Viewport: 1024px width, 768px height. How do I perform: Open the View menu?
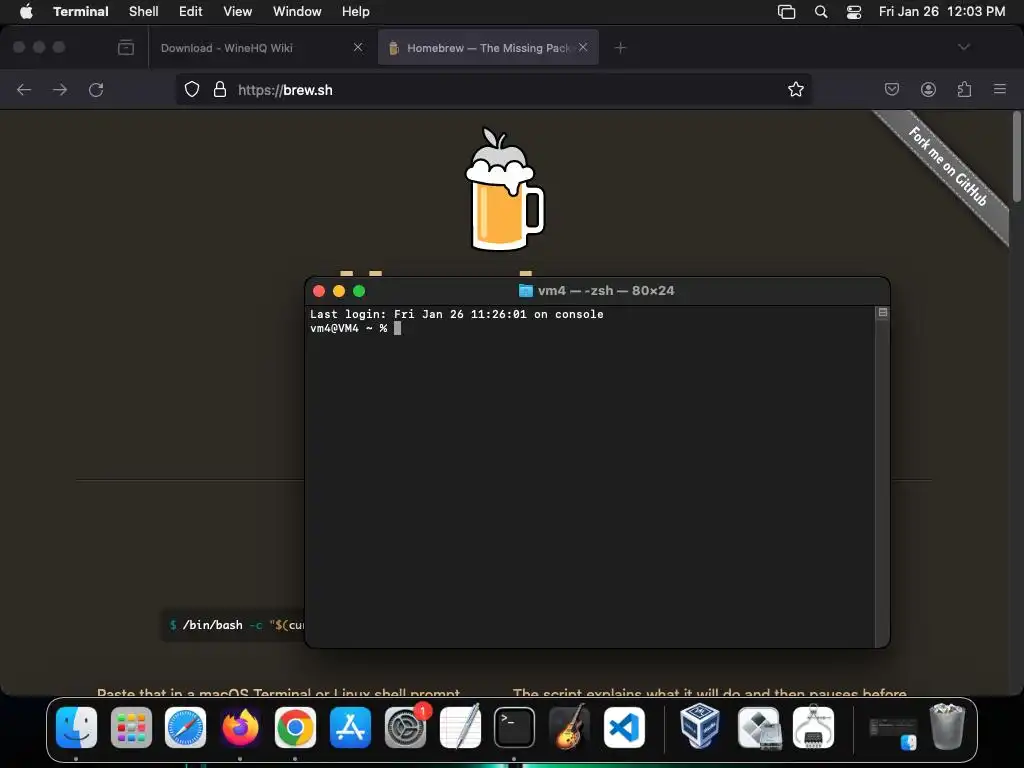(237, 11)
